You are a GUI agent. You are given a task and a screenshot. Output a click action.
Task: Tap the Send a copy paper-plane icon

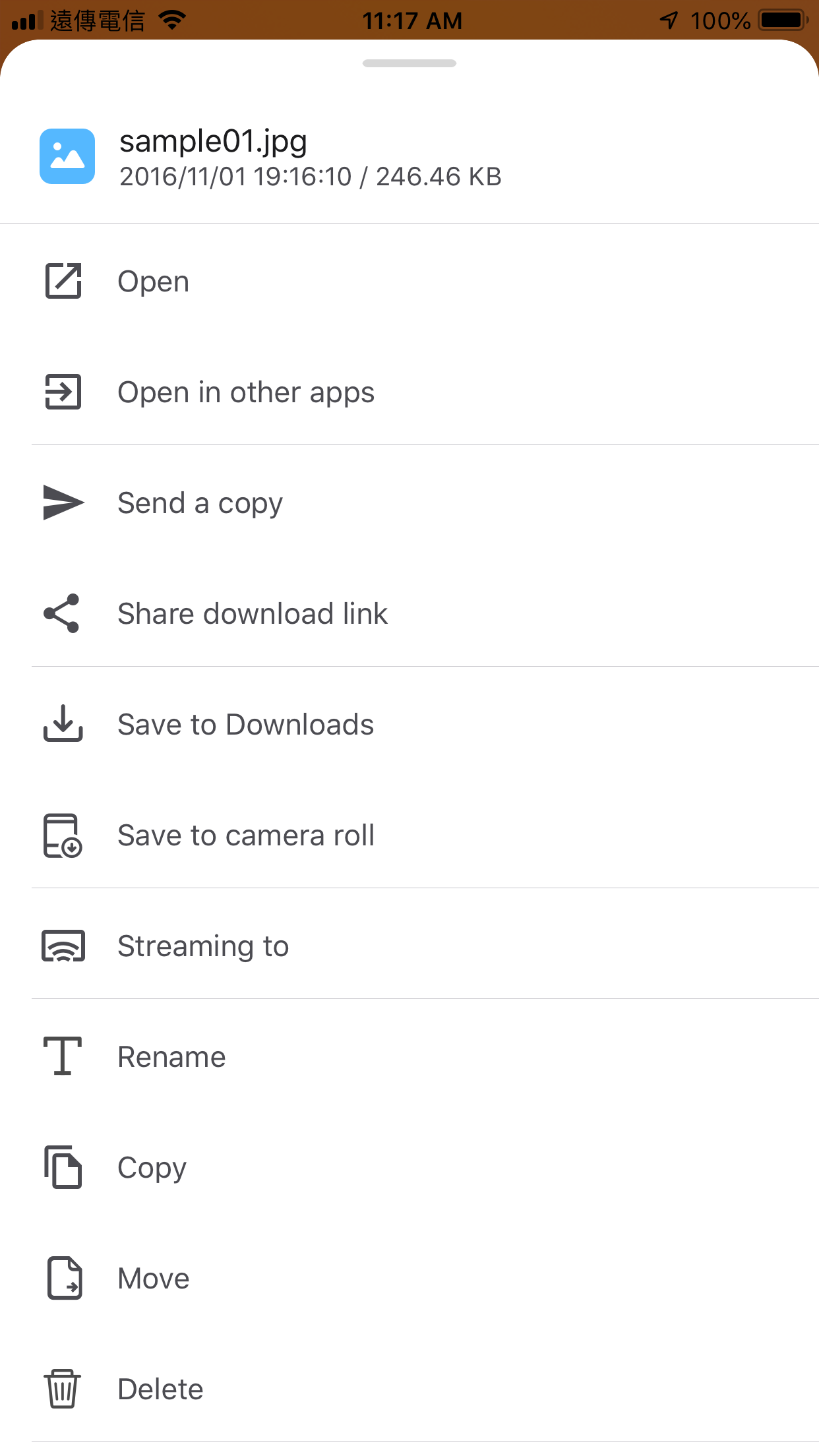coord(63,502)
